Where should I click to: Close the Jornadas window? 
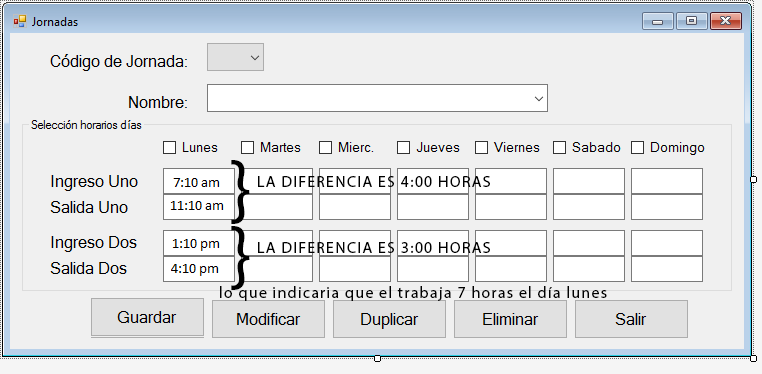(x=726, y=21)
